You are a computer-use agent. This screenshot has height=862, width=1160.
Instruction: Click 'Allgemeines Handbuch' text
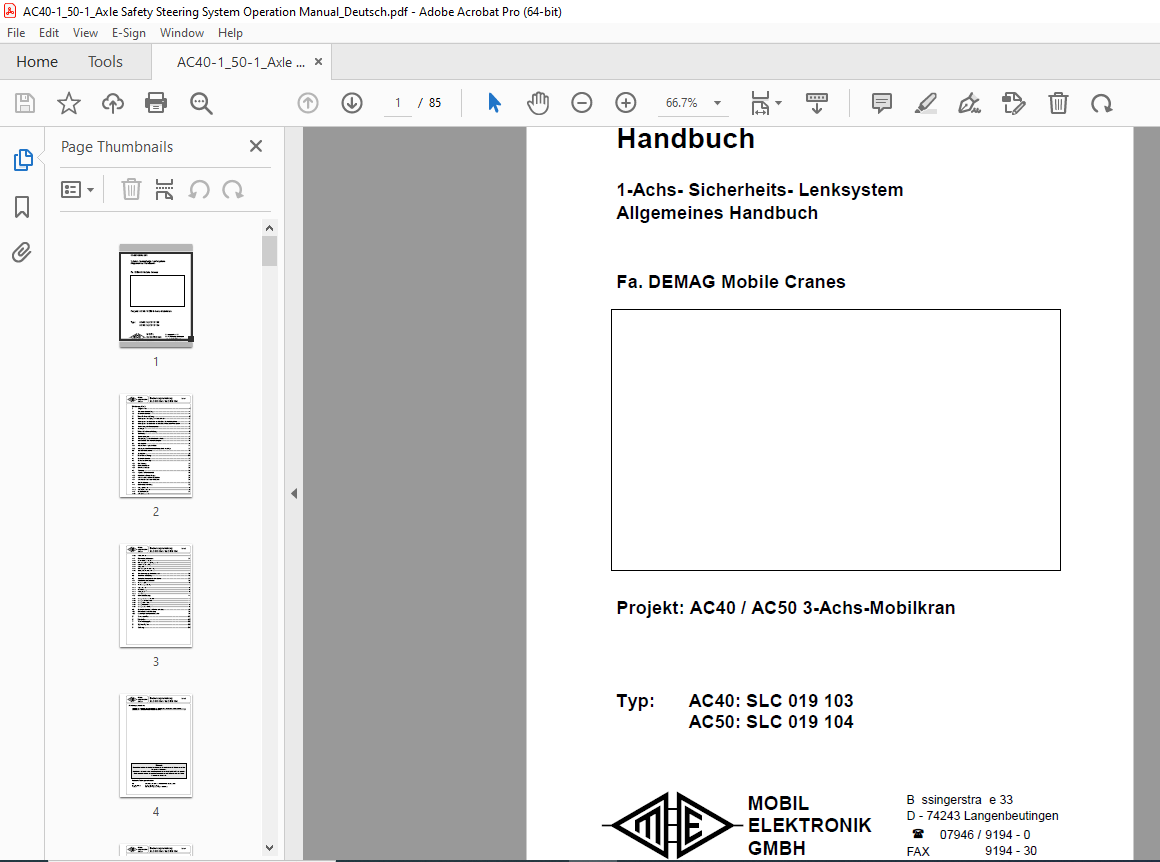(717, 213)
